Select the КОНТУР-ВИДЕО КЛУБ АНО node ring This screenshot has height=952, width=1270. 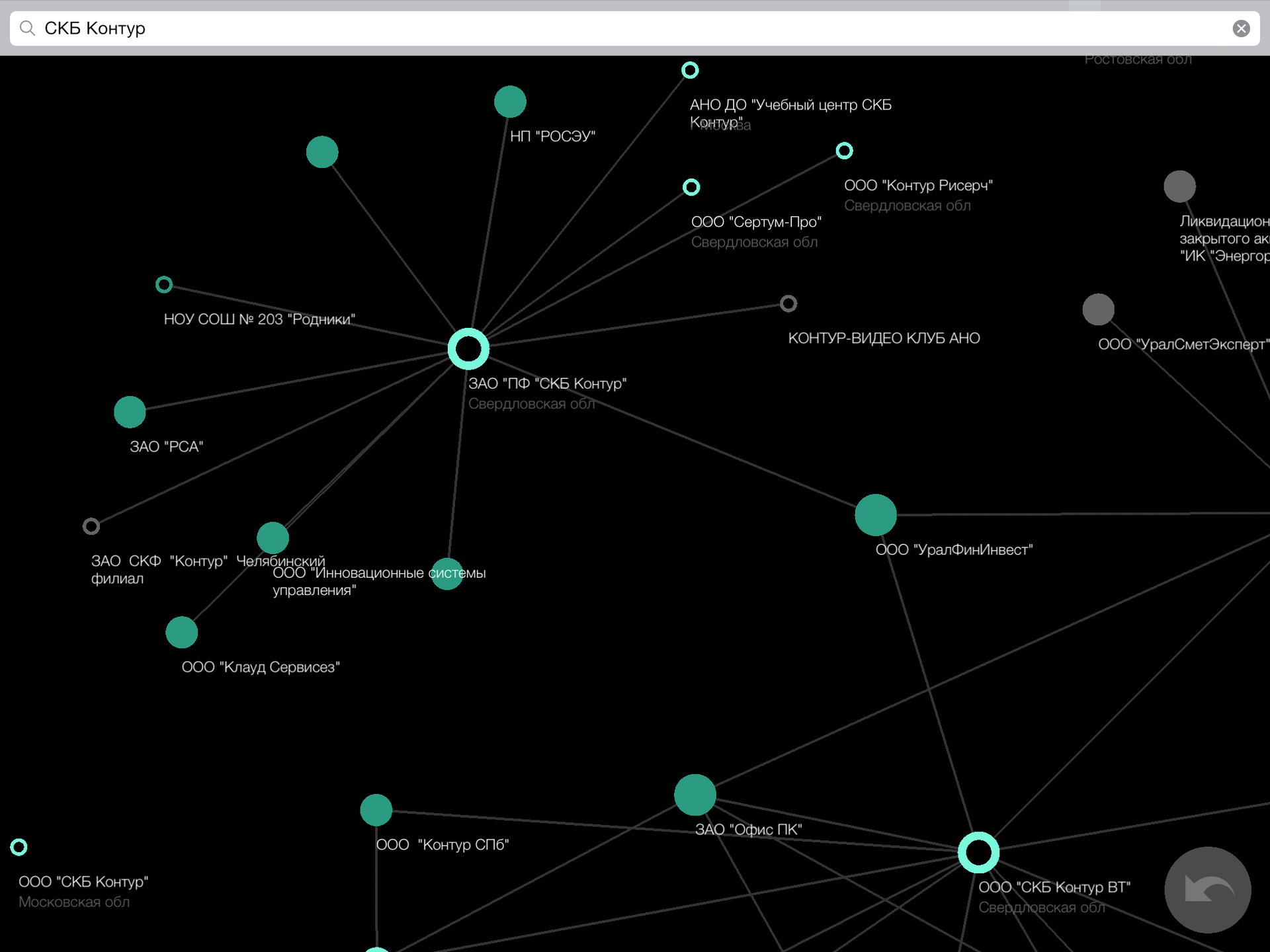click(x=788, y=303)
